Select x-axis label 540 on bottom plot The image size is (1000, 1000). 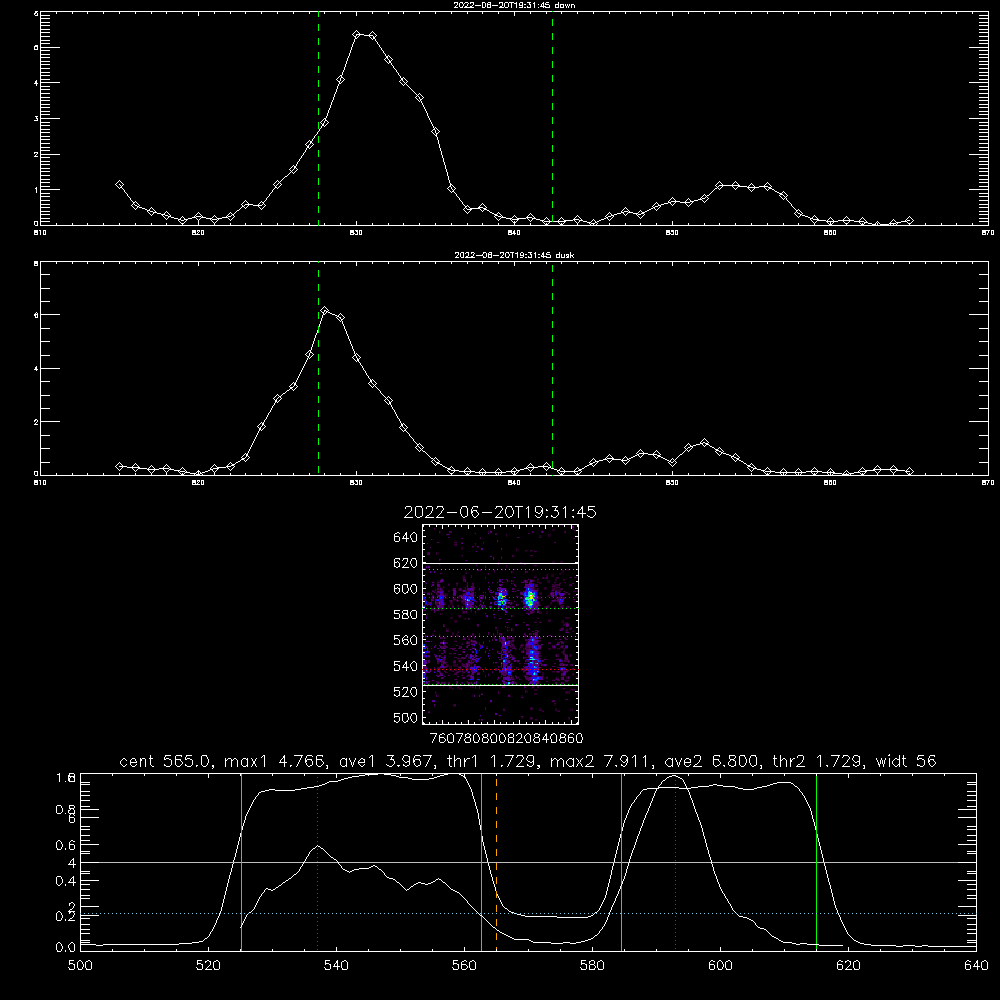(336, 966)
